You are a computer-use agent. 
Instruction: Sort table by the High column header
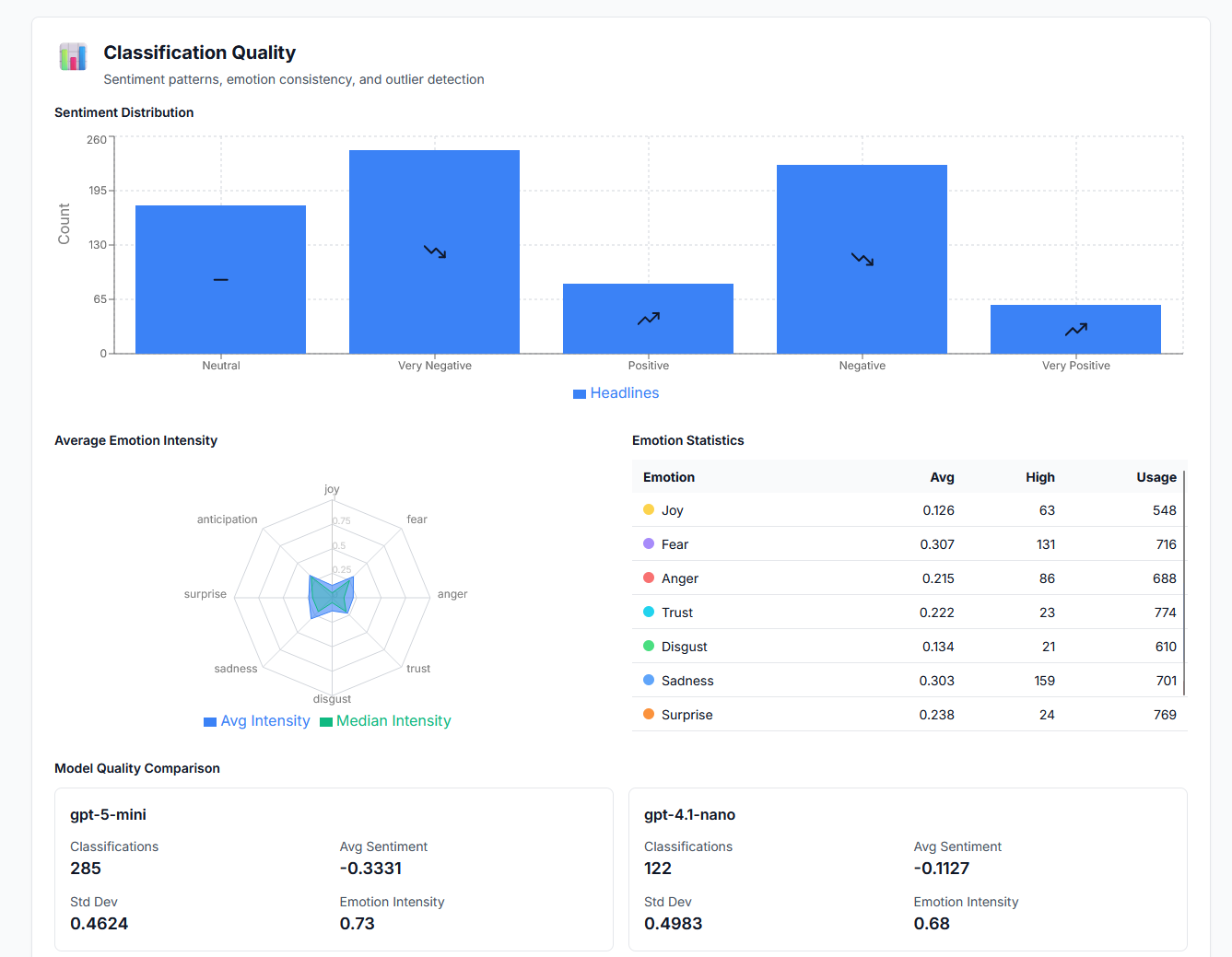(1040, 477)
